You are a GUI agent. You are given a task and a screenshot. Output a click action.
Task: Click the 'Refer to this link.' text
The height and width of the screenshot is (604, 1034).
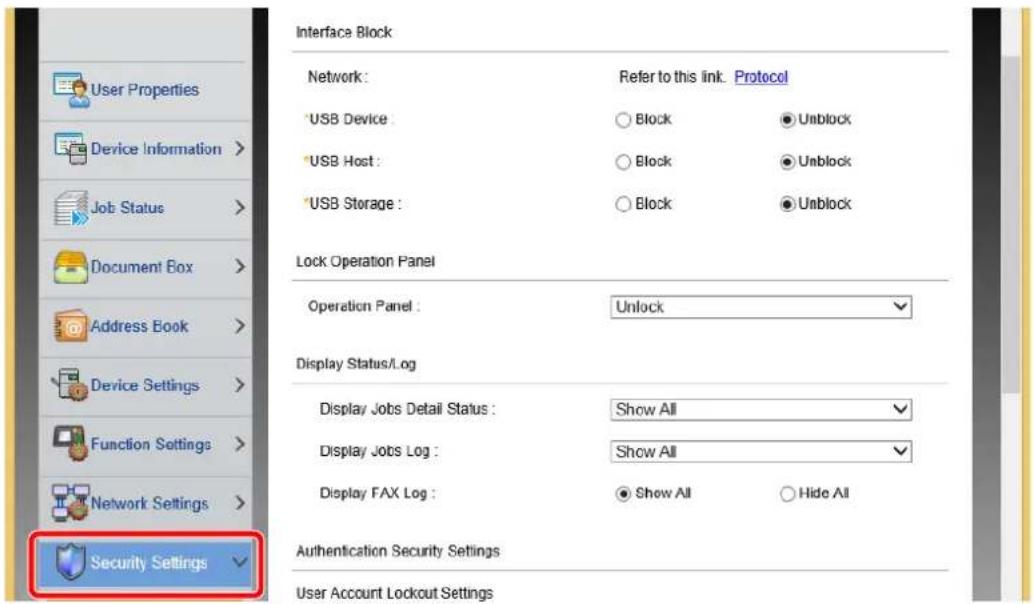coord(672,77)
